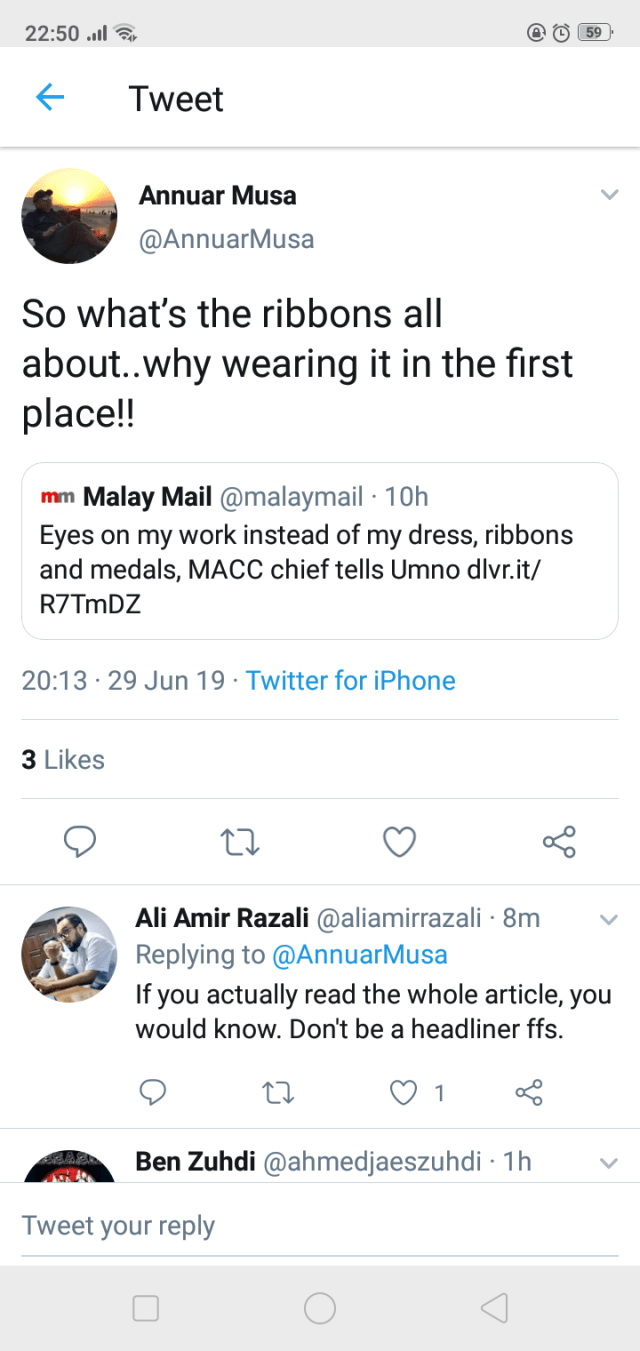View Ali Amir Razali's profile photo

point(69,955)
